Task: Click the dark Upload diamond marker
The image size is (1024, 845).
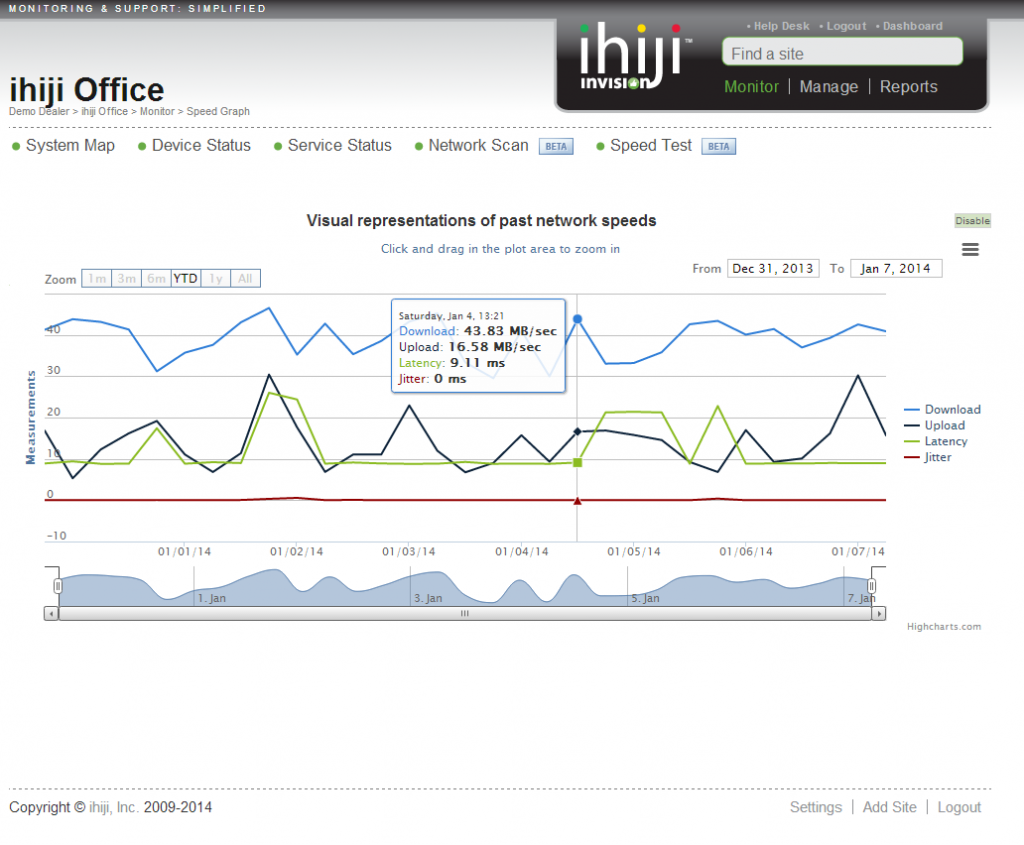Action: tap(577, 432)
